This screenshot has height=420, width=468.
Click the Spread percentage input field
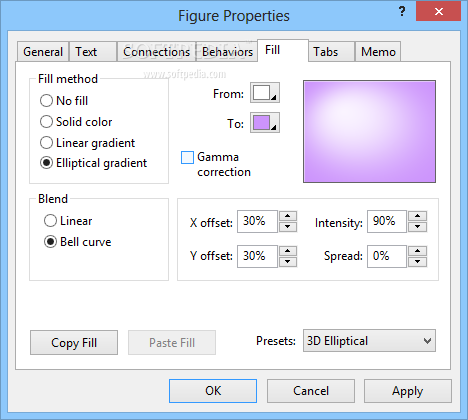coord(387,256)
